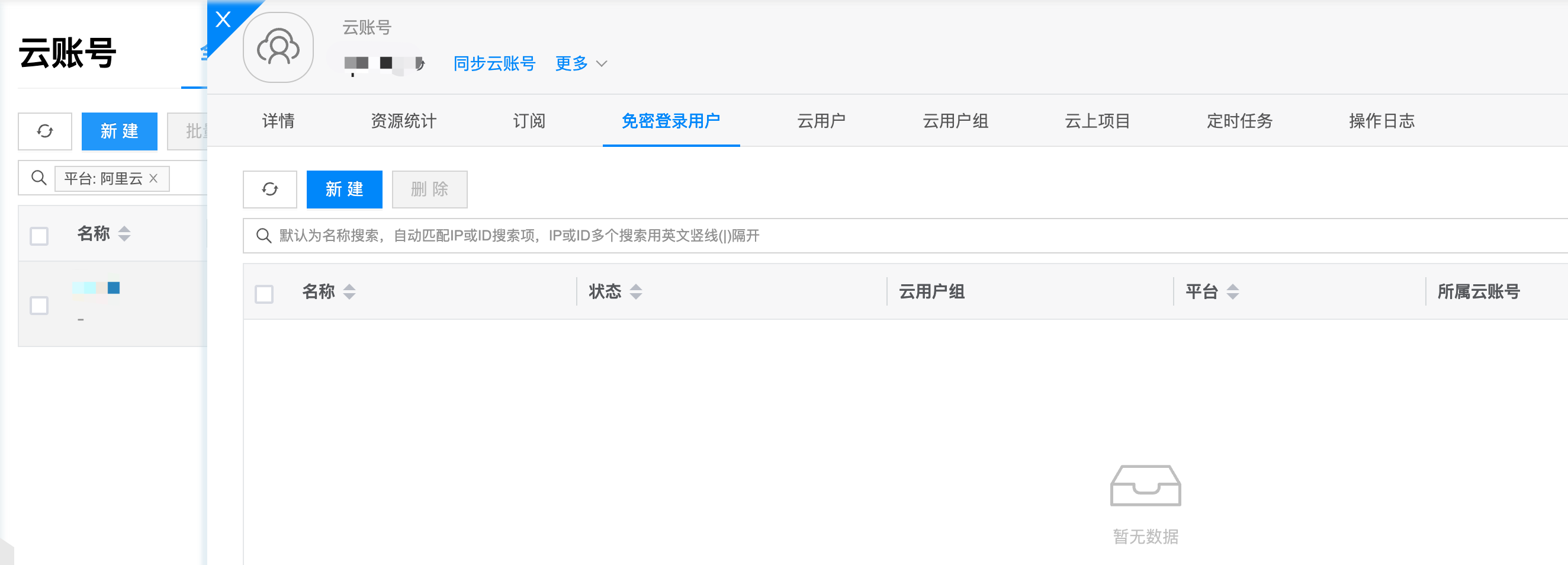Click the cloud account avatar icon
This screenshot has height=565, width=1568.
tap(278, 47)
